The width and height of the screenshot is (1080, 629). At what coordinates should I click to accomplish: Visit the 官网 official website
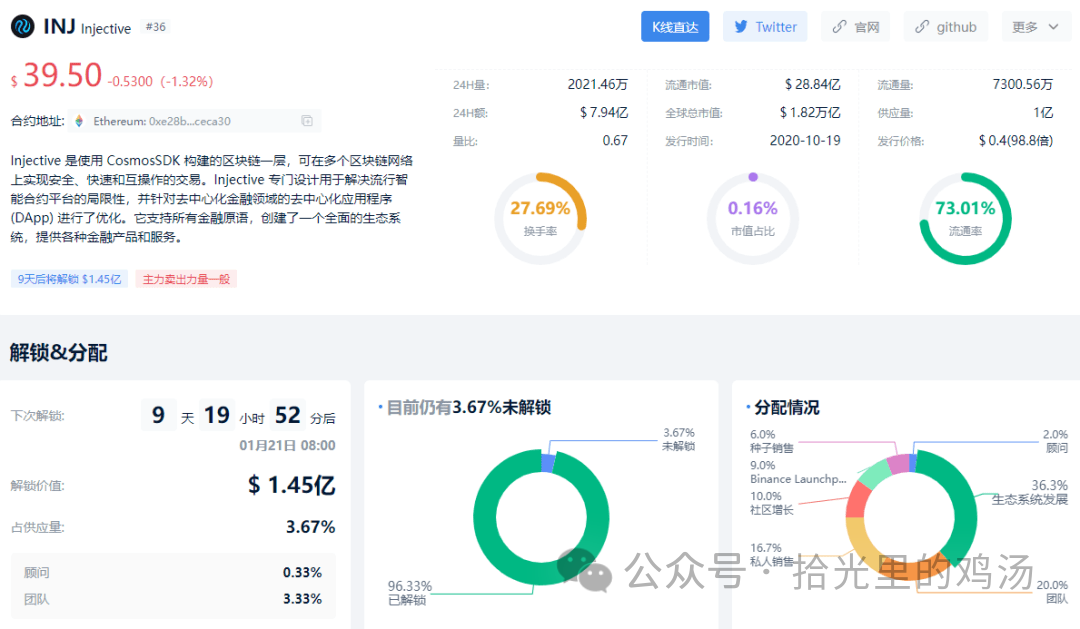click(x=855, y=27)
